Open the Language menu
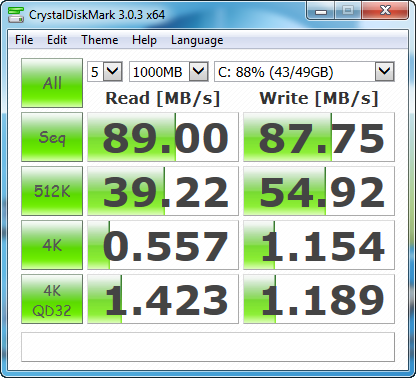The width and height of the screenshot is (416, 378). [x=197, y=40]
